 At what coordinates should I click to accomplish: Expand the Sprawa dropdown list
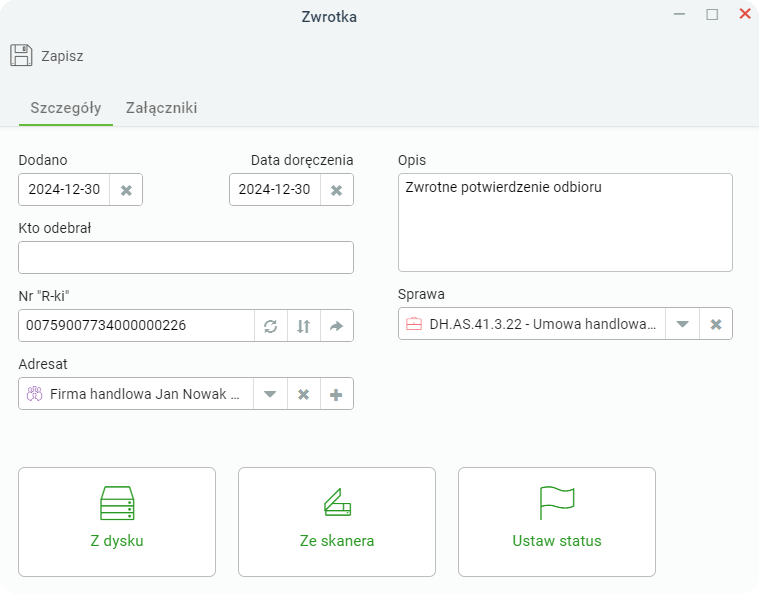click(682, 324)
